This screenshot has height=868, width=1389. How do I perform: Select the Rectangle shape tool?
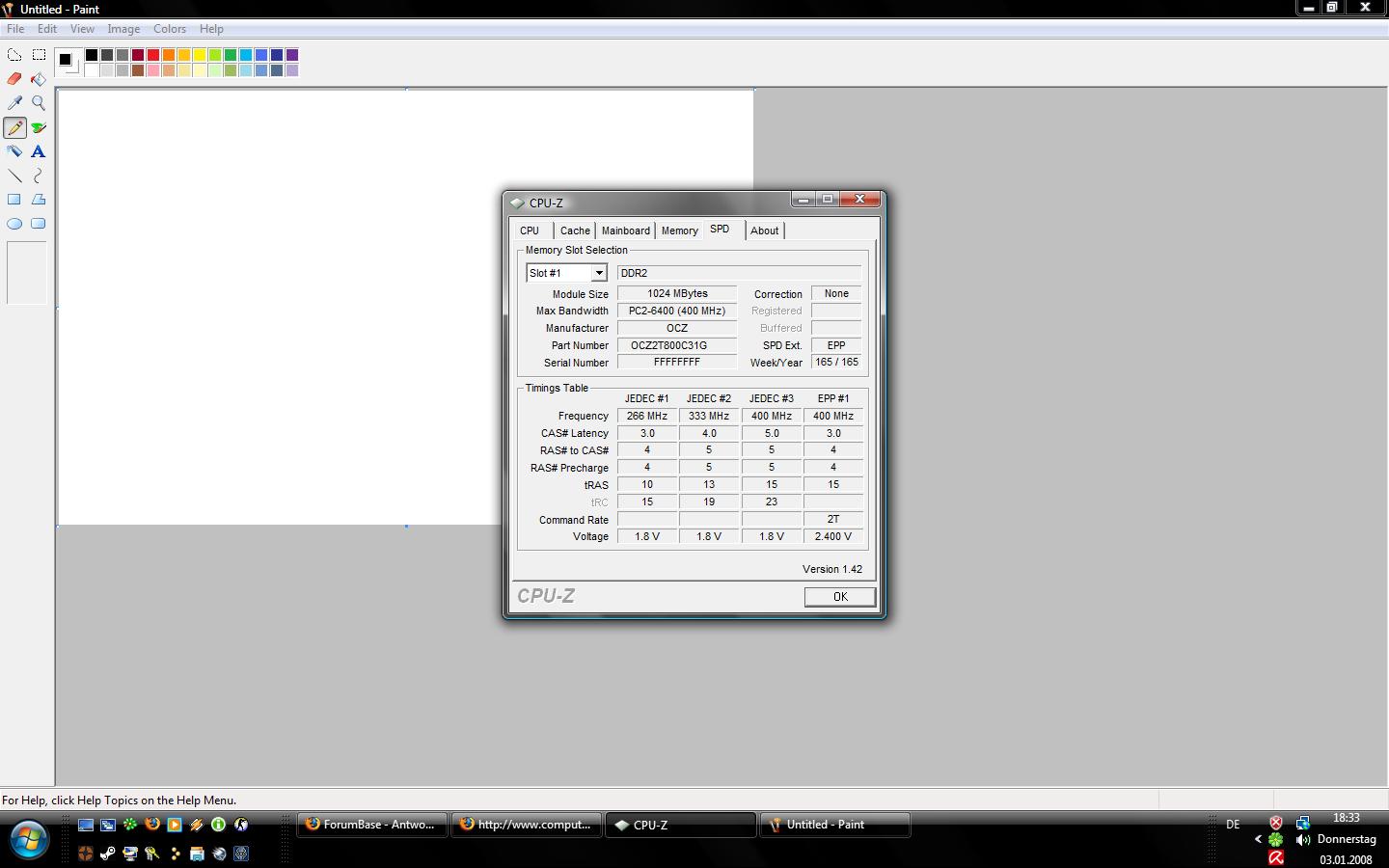pyautogui.click(x=14, y=200)
